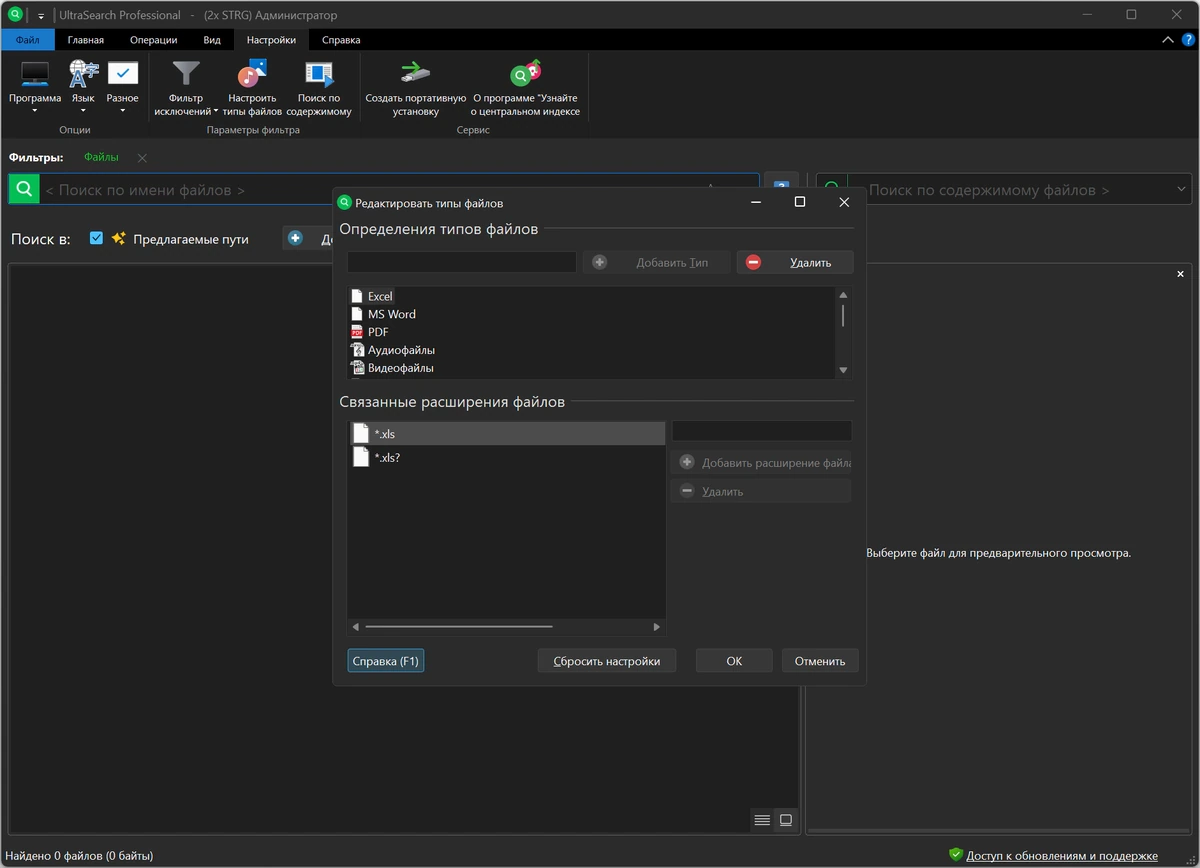Click the file types list scroll down arrow

point(843,370)
